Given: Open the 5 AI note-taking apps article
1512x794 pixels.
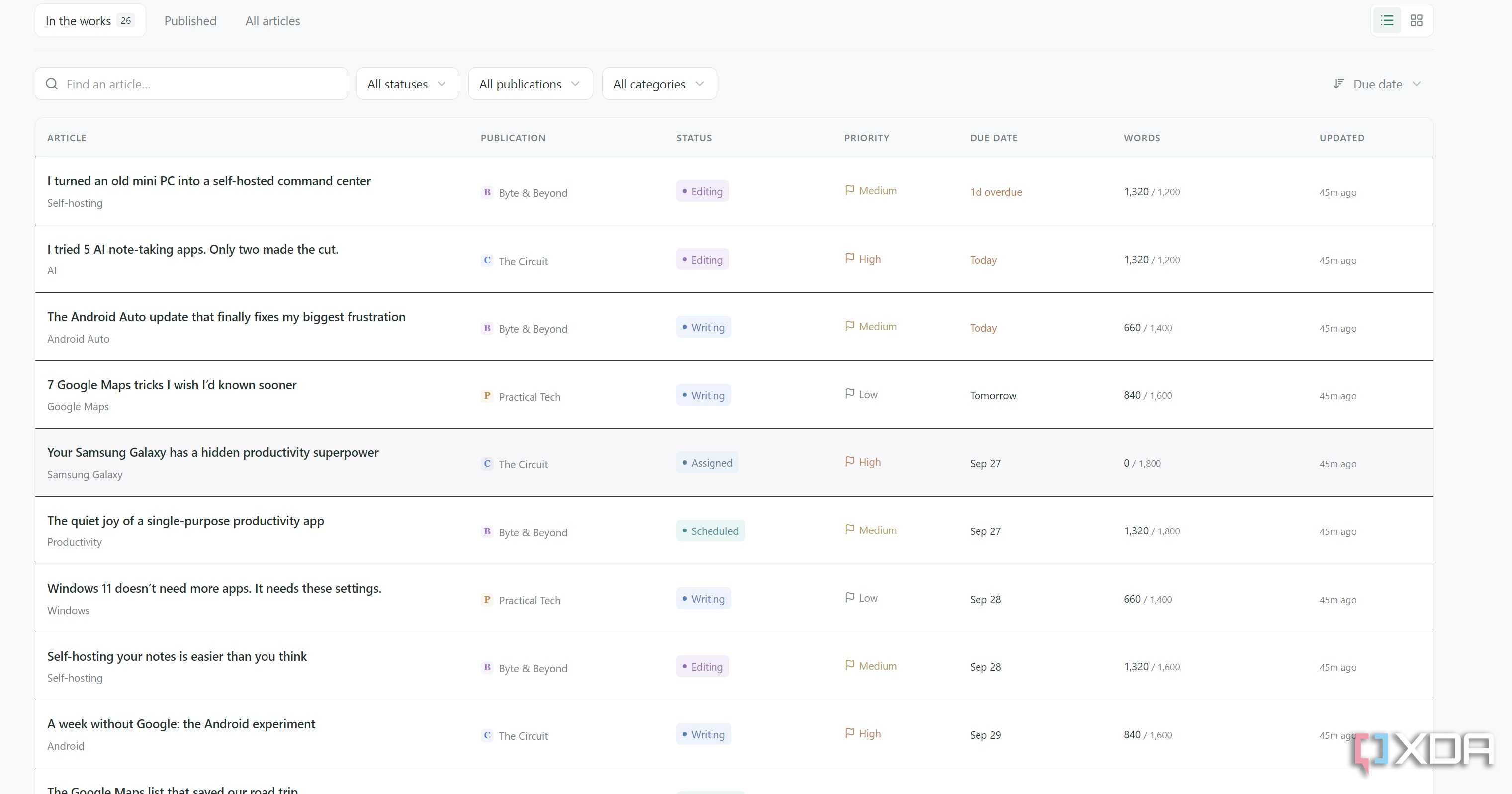Looking at the screenshot, I should 192,249.
